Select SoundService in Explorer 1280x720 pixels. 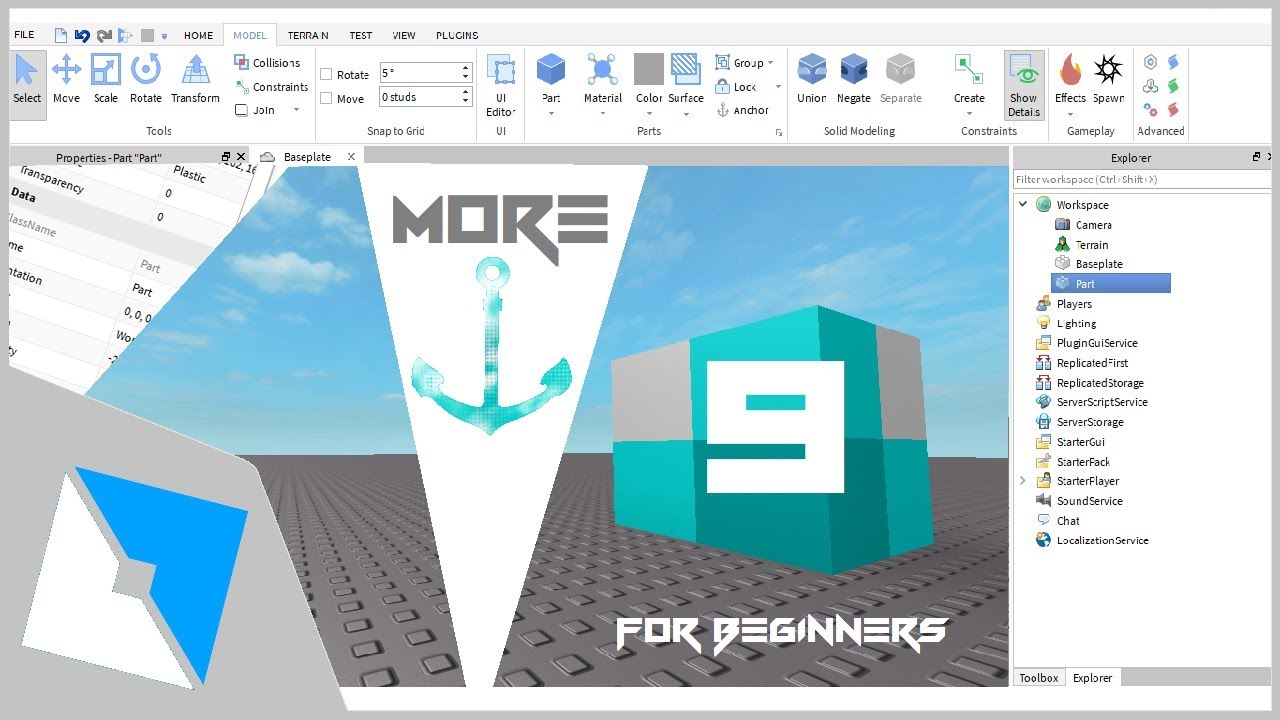(1089, 501)
